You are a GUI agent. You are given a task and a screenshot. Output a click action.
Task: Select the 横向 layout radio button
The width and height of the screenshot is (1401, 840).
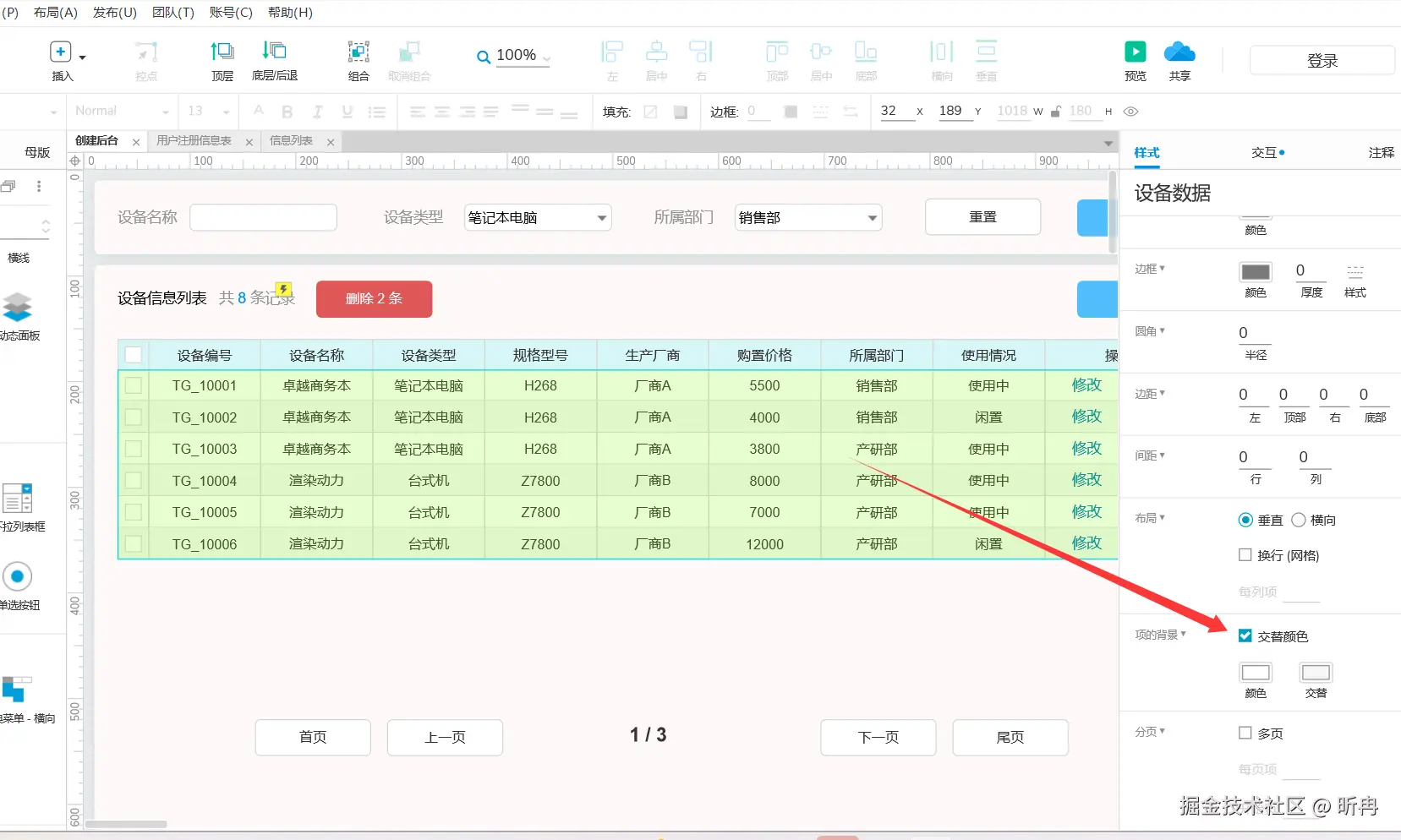click(1299, 520)
